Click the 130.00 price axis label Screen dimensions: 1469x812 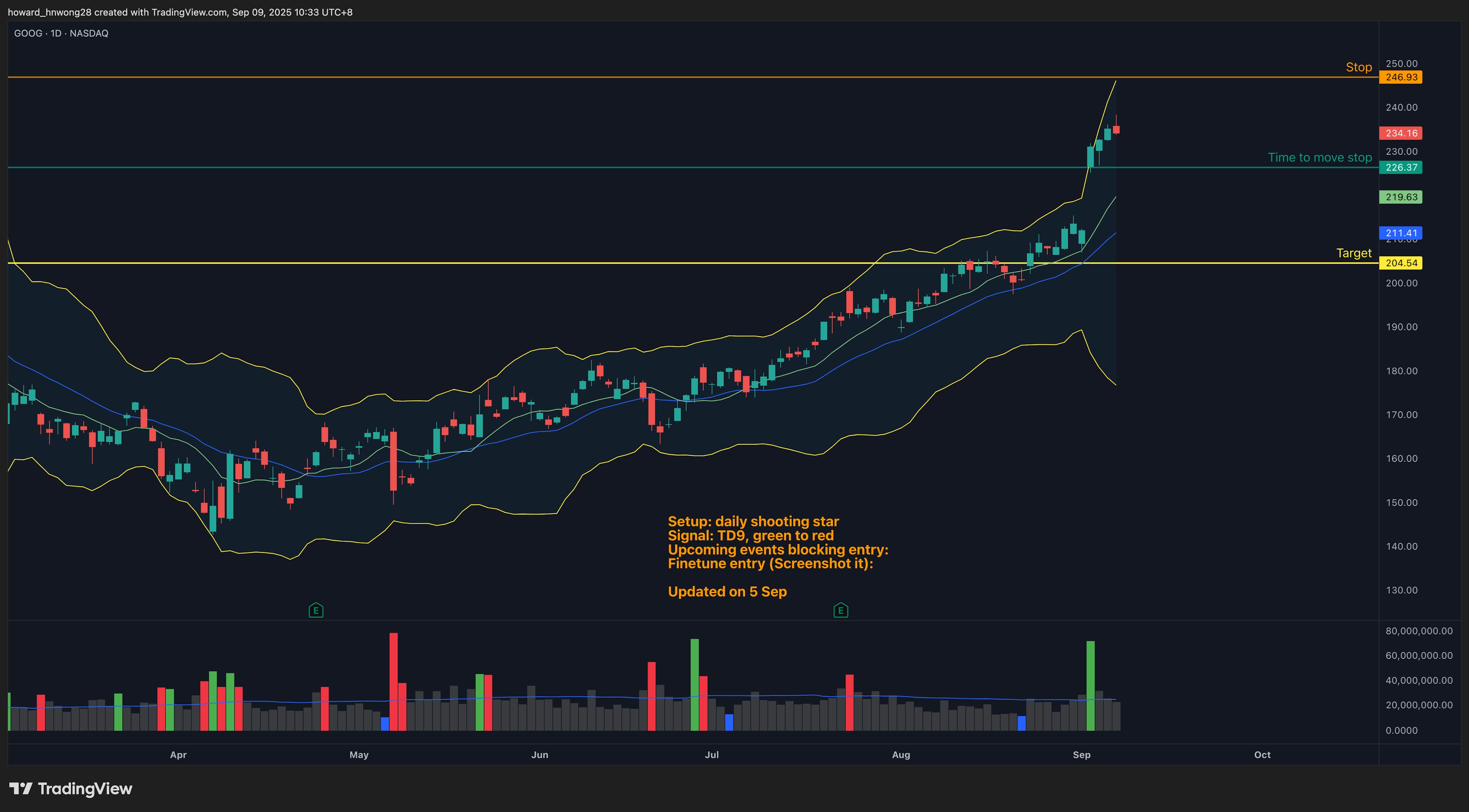pyautogui.click(x=1401, y=590)
